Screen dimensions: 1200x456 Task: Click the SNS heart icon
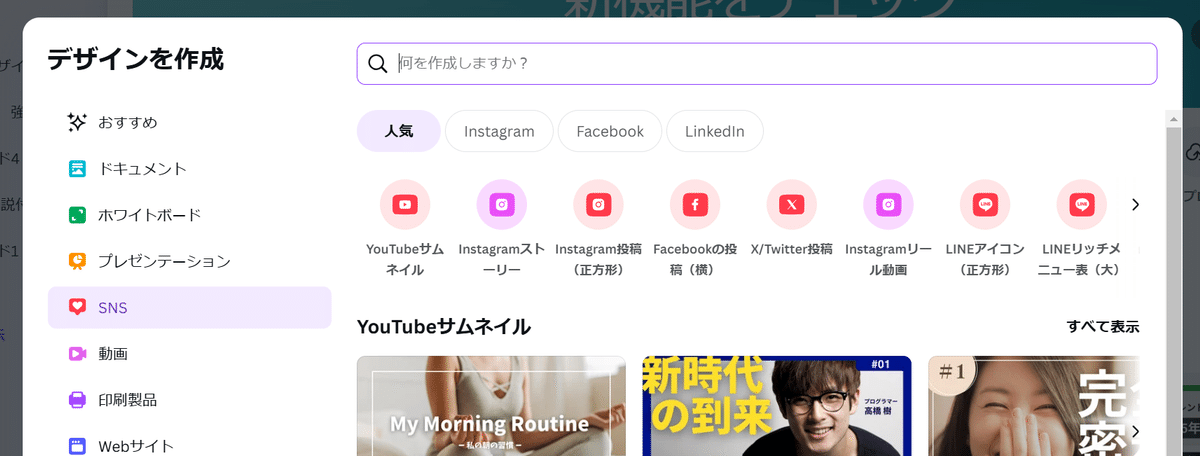(x=77, y=307)
